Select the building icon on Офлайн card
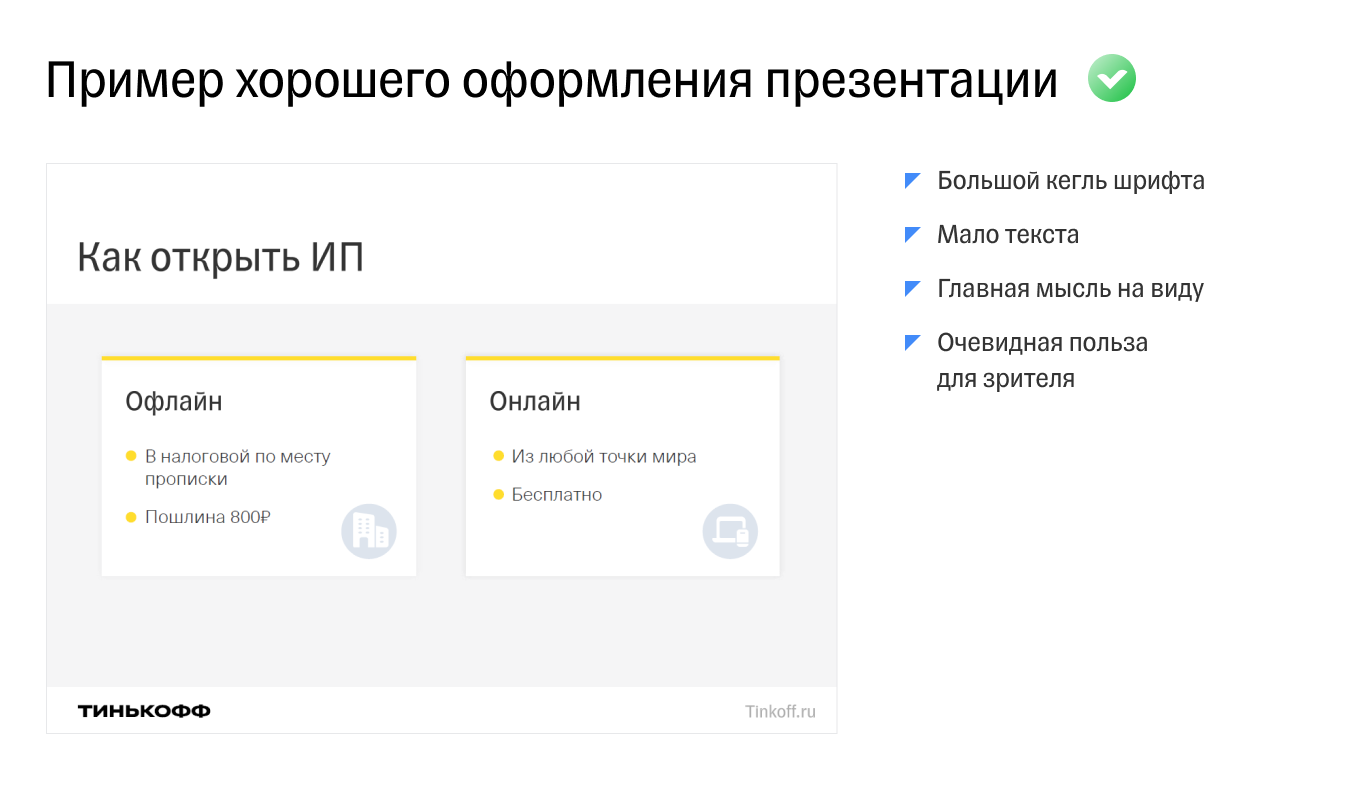The height and width of the screenshot is (800, 1360). coord(368,531)
